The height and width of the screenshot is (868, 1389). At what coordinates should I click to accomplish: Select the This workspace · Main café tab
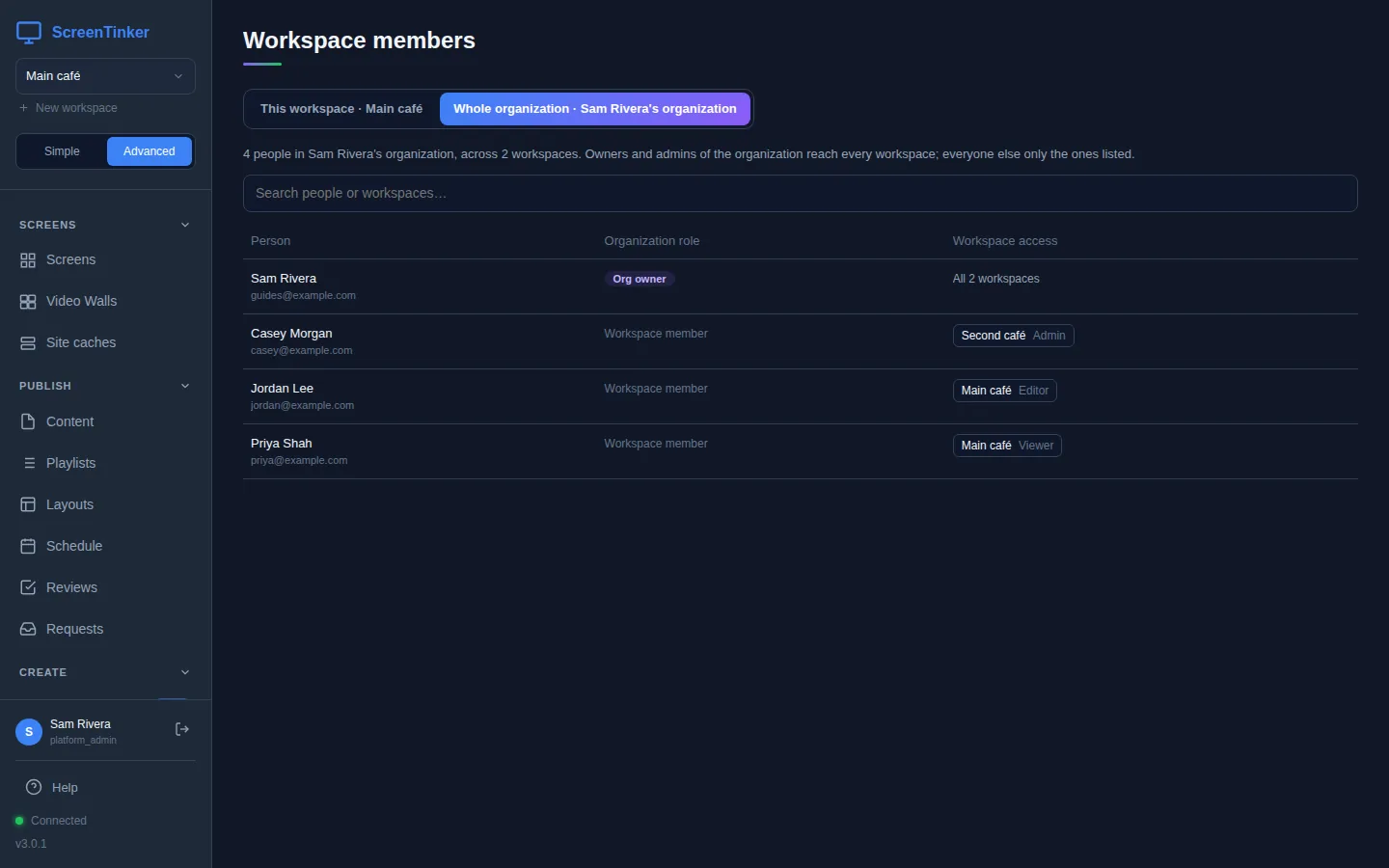pyautogui.click(x=341, y=109)
